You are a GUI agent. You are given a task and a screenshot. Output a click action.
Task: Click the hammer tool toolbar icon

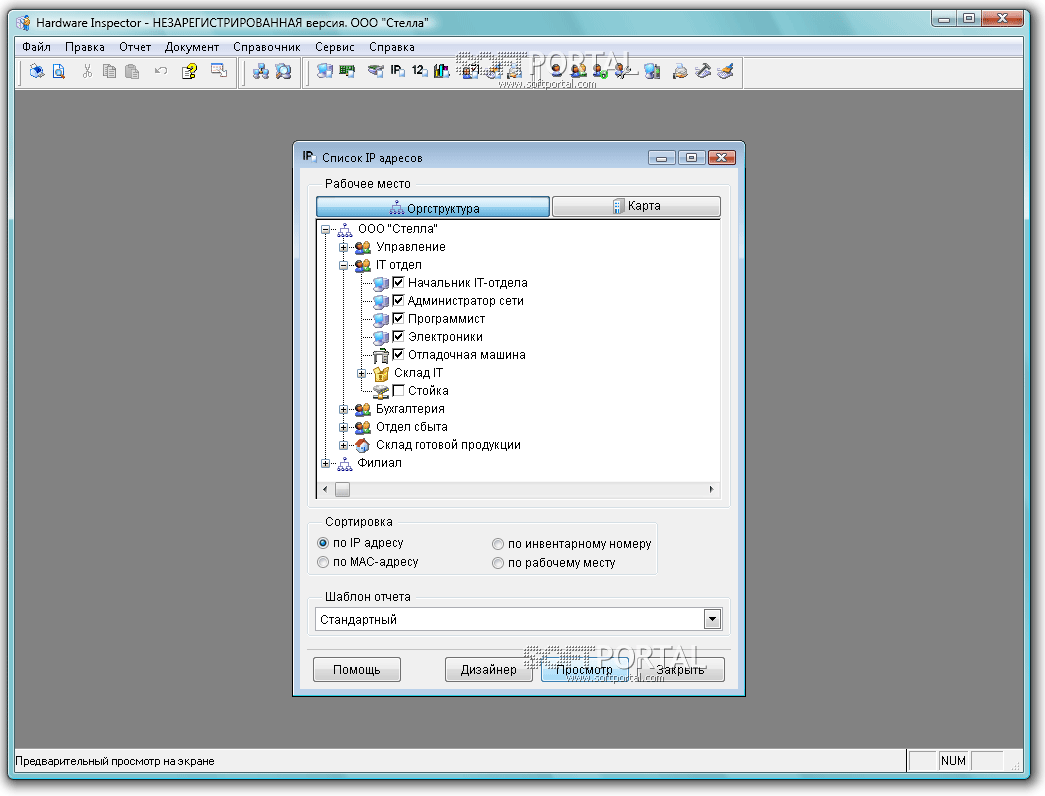click(703, 71)
